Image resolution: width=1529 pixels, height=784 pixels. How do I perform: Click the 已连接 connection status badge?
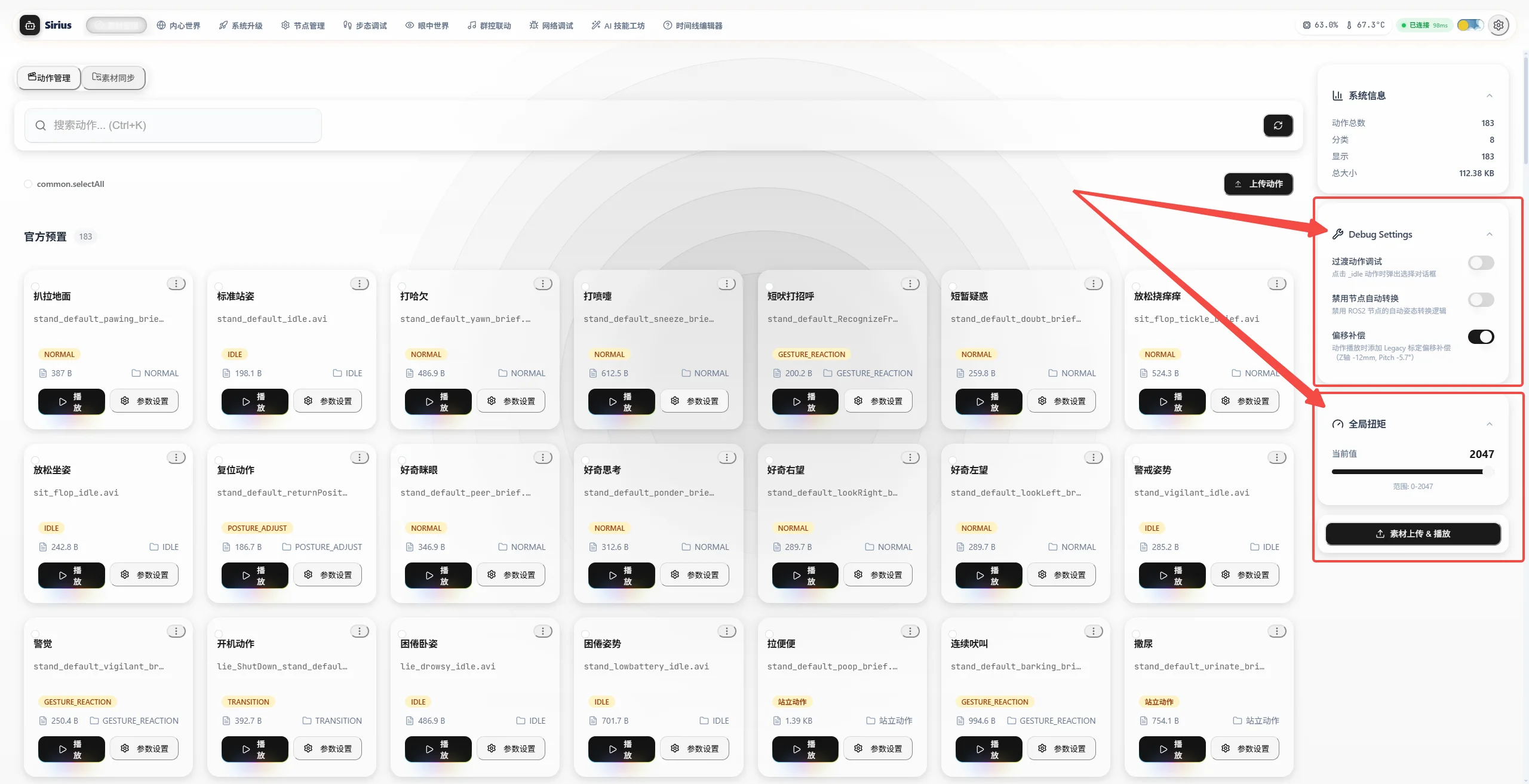tap(1424, 25)
